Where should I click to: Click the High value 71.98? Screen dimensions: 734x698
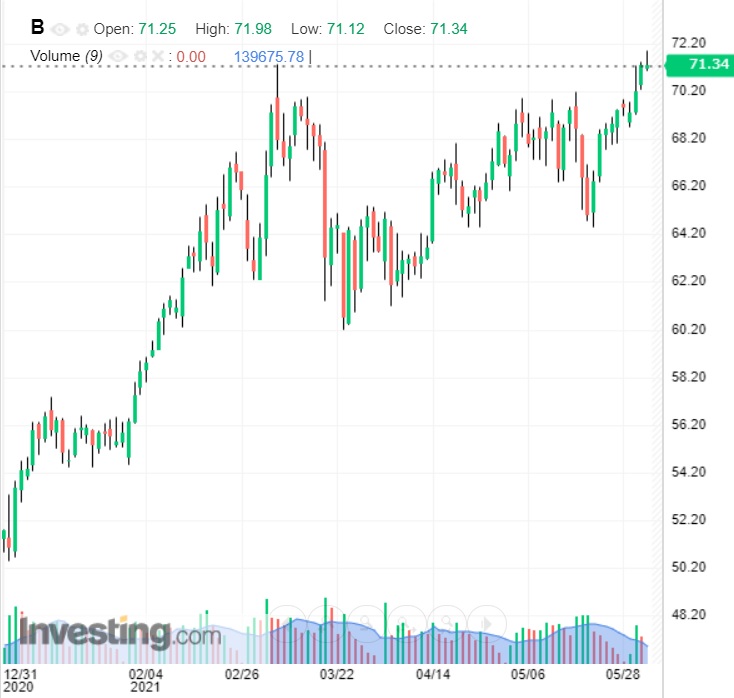(253, 29)
